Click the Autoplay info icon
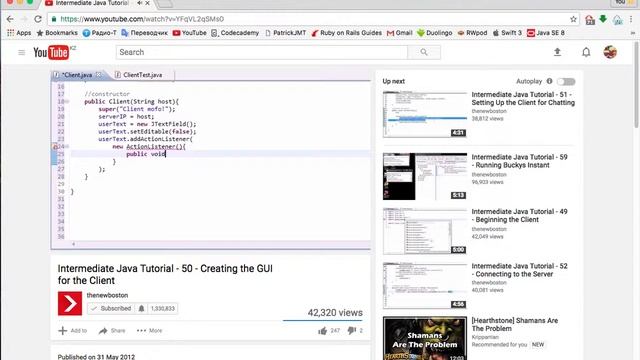Screen dimensions: 640x360 coord(549,81)
